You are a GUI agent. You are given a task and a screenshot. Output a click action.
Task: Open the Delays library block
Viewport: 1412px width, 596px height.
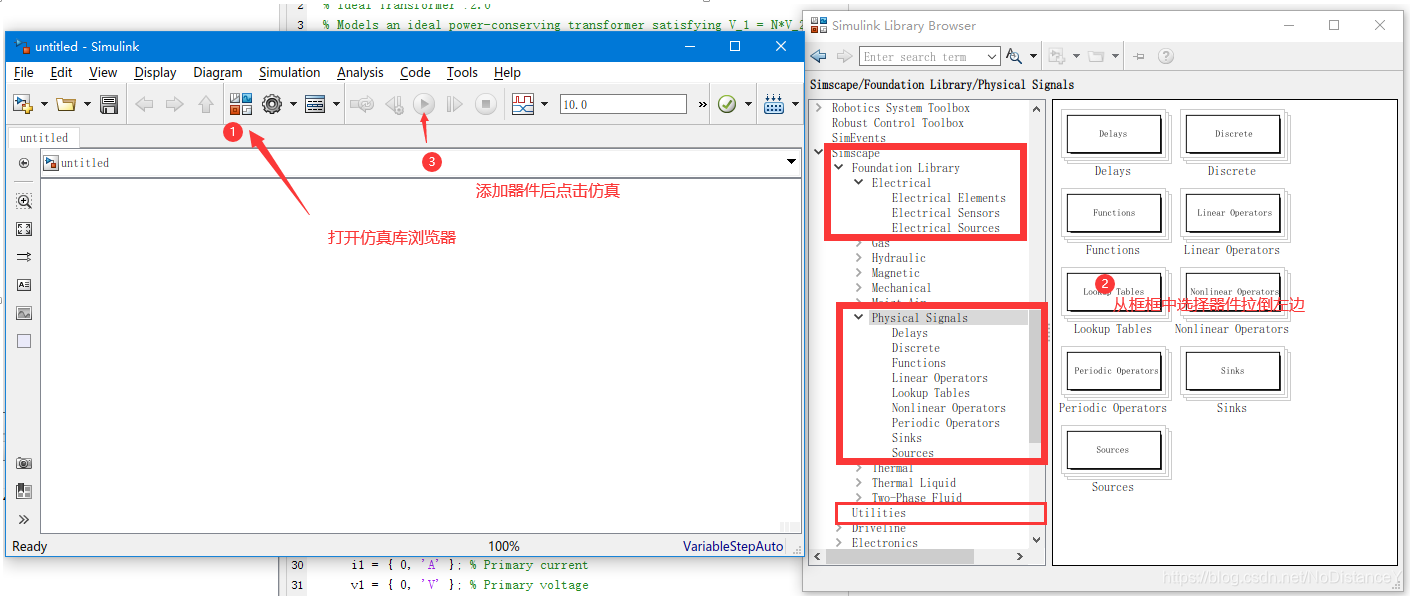(1113, 133)
